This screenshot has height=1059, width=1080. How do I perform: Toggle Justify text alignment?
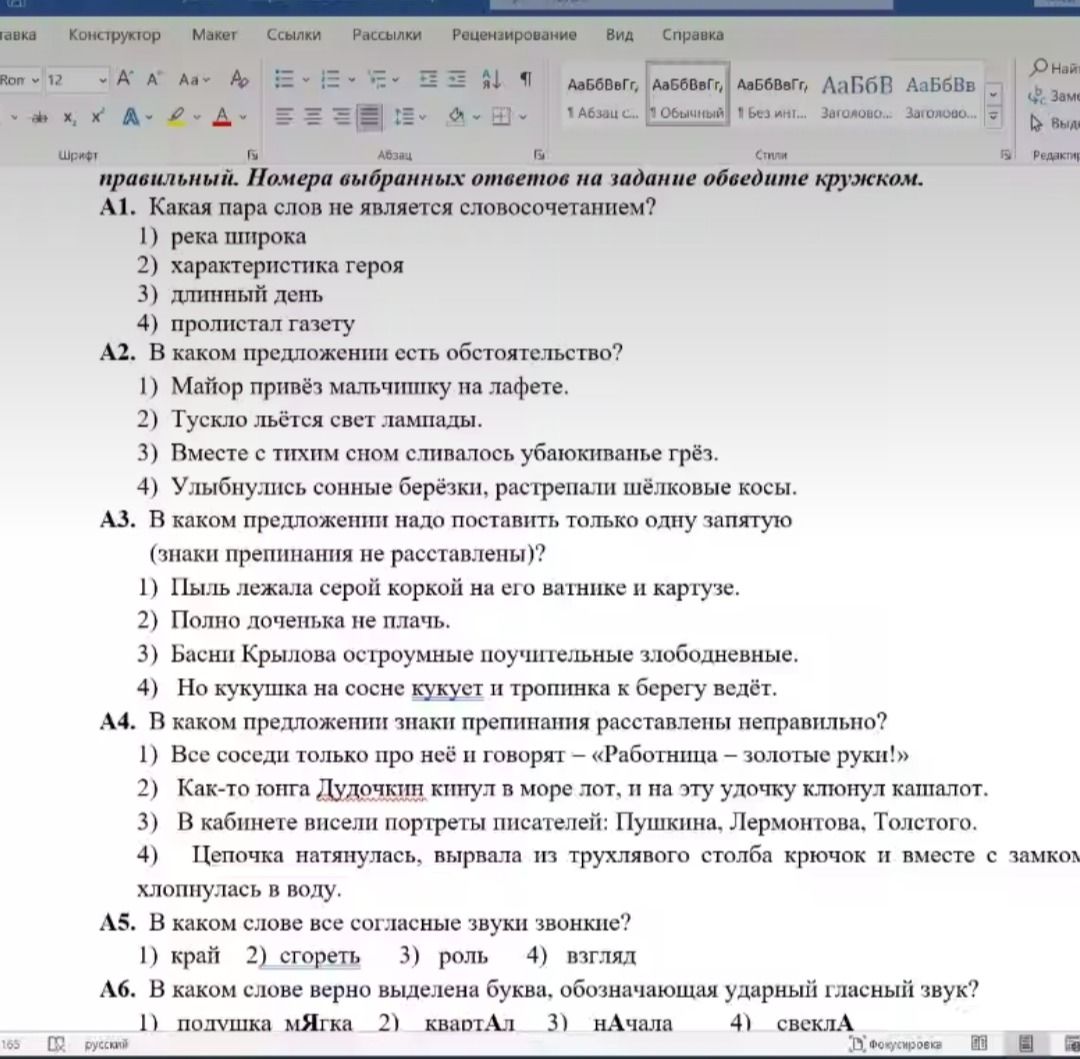coord(369,117)
